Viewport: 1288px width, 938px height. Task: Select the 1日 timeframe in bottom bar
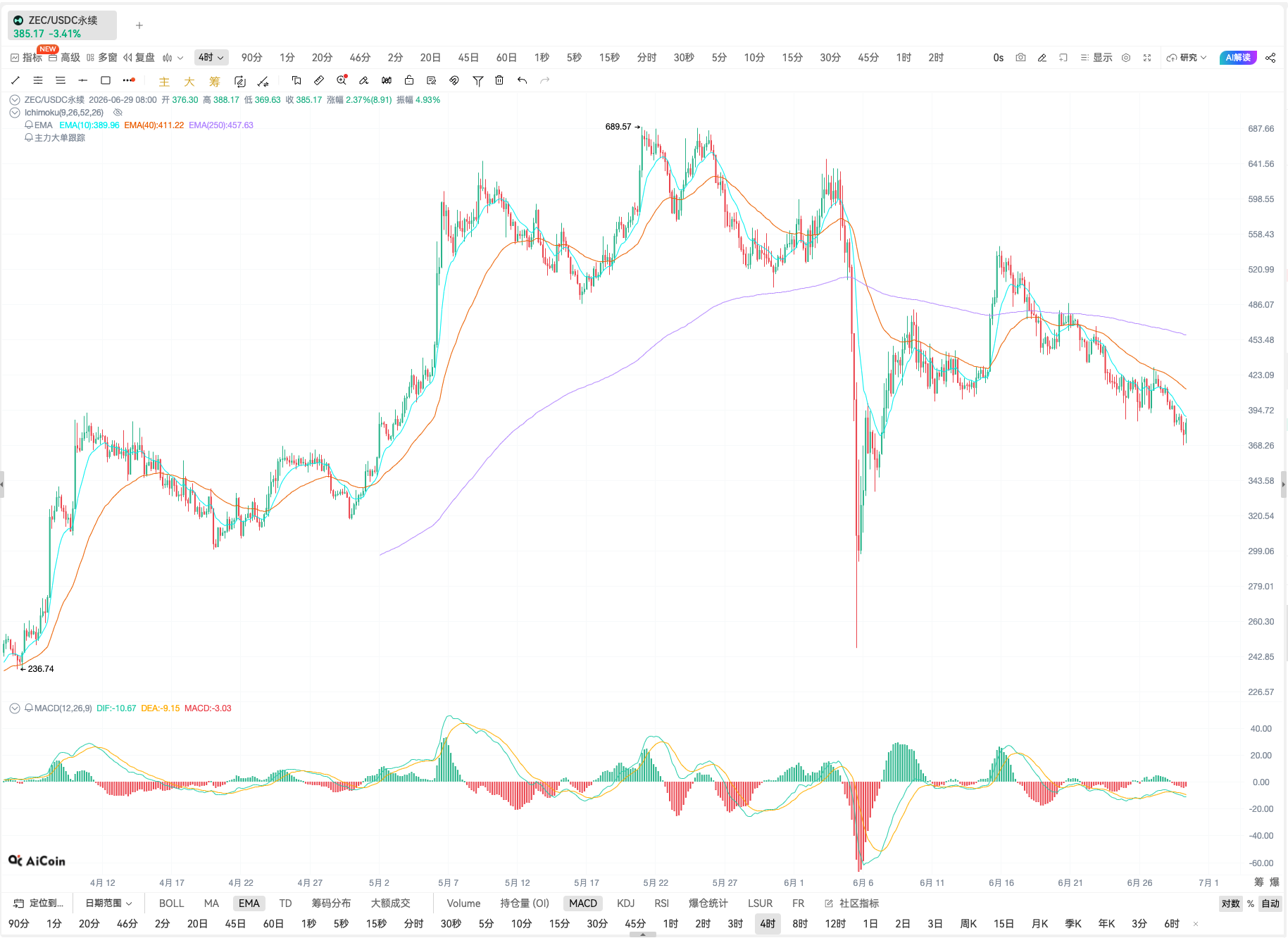click(870, 924)
